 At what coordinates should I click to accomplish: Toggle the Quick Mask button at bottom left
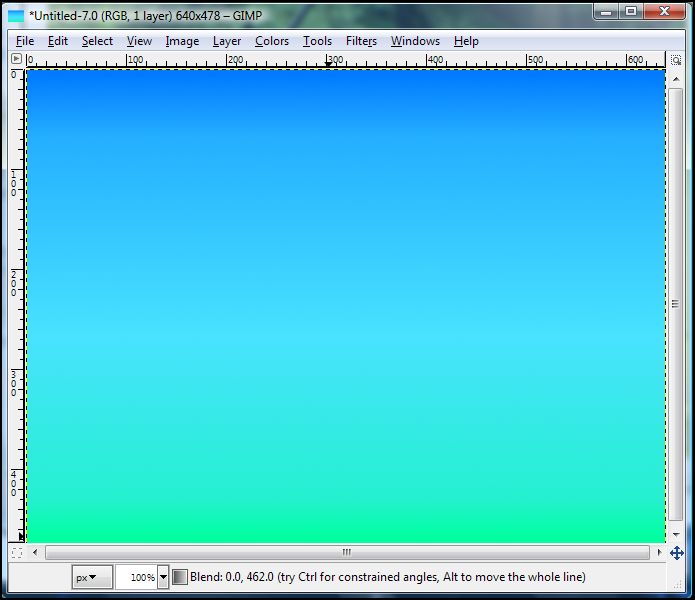(17, 553)
